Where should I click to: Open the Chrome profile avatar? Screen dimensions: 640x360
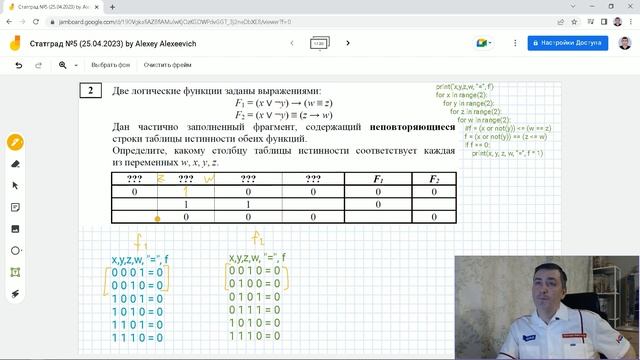(x=618, y=22)
